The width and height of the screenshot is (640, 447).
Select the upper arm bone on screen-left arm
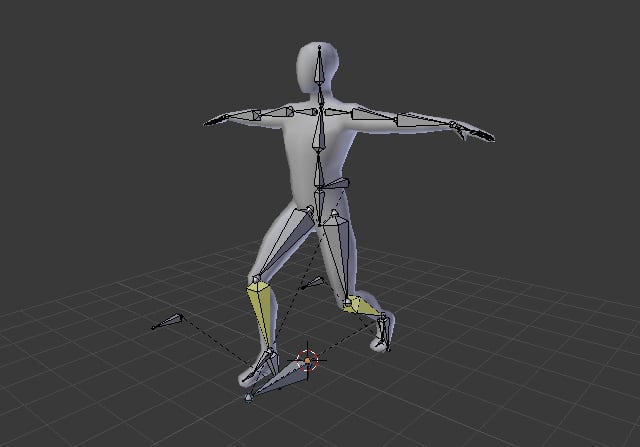[277, 114]
